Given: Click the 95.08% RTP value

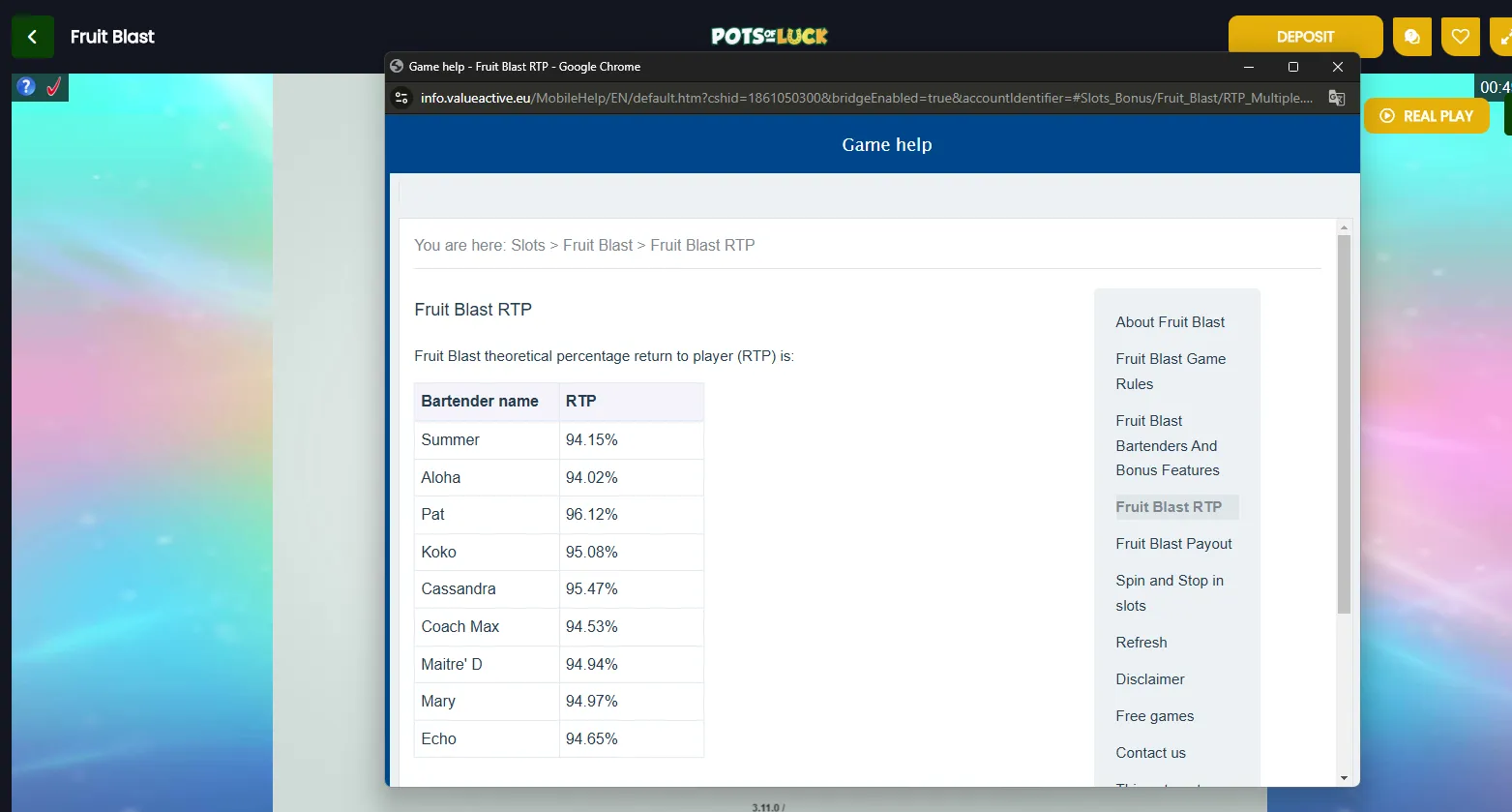Looking at the screenshot, I should [592, 553].
